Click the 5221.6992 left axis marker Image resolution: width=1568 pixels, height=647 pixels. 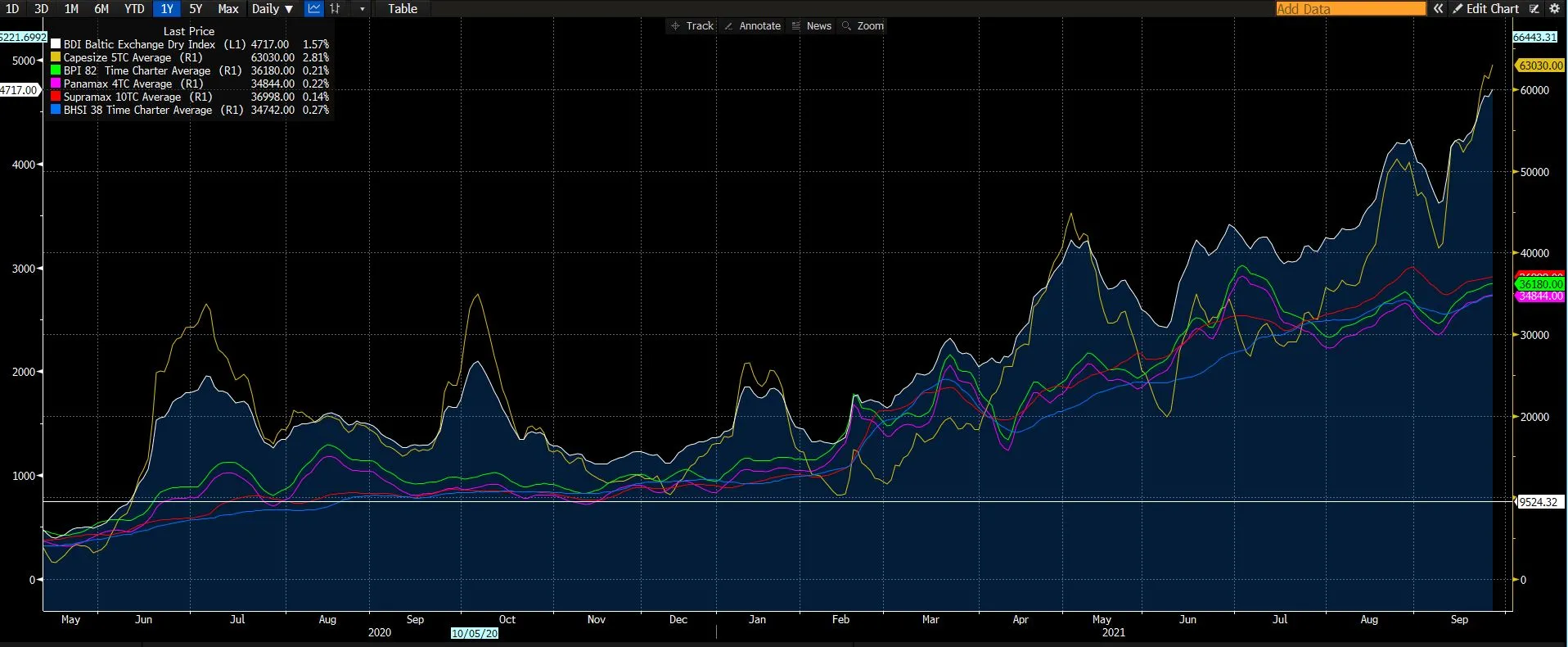(23, 37)
